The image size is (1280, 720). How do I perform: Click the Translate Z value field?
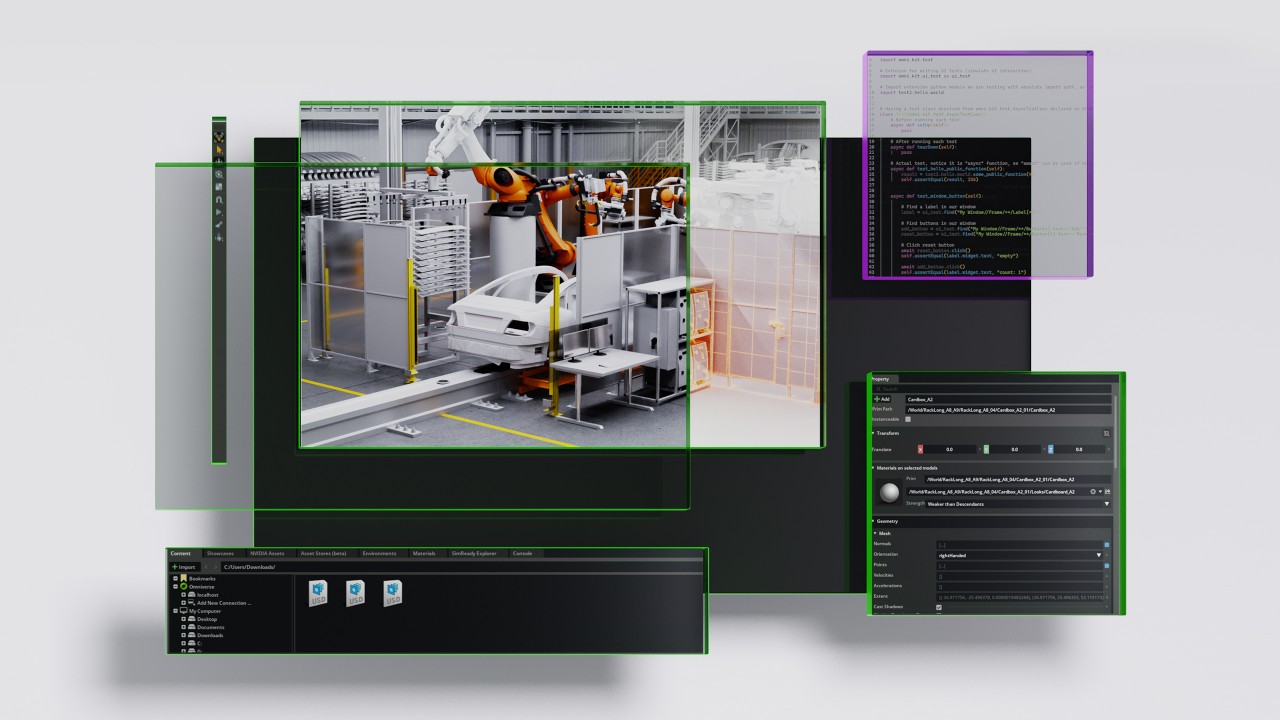point(1079,450)
